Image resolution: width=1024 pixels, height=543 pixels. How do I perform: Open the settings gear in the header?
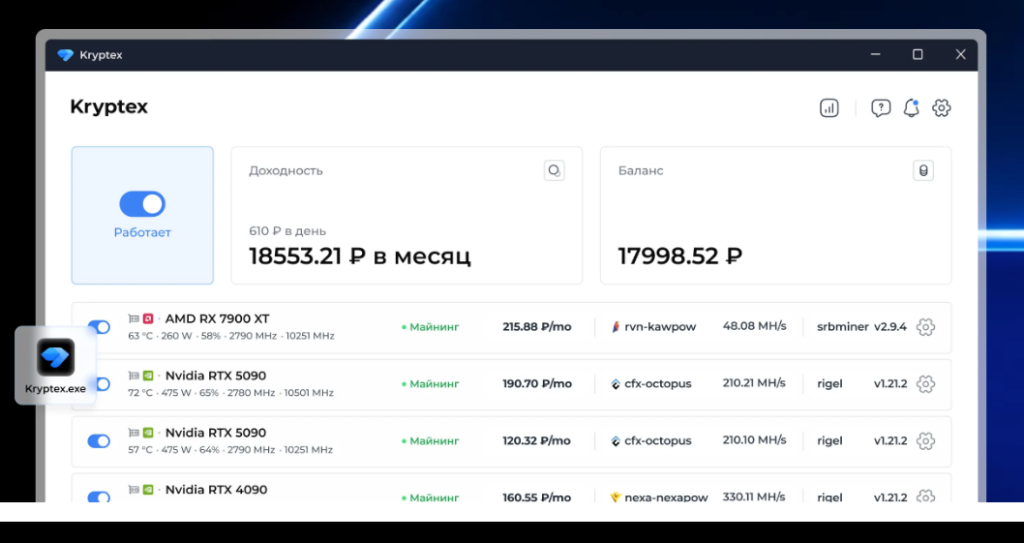click(941, 108)
